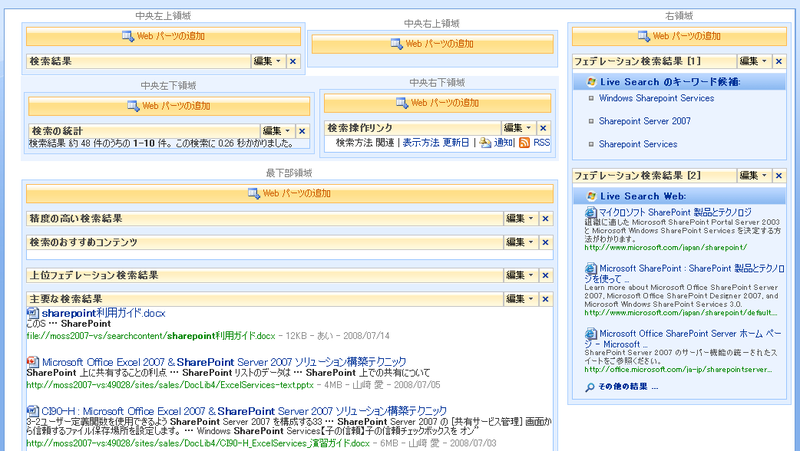
Task: Close the 検索操作リンク web part
Action: click(x=543, y=128)
